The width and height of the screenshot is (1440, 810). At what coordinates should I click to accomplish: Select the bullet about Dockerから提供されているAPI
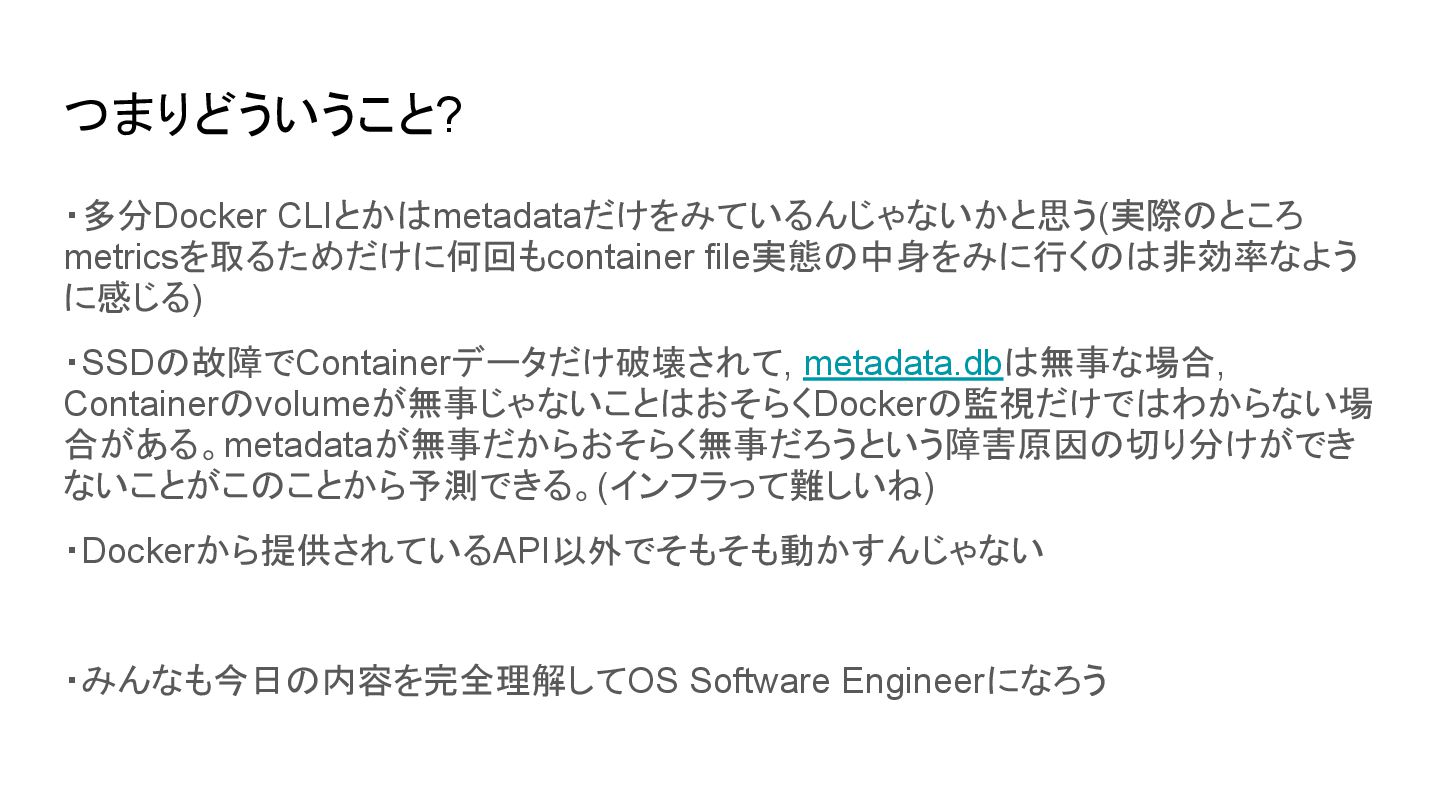[555, 550]
